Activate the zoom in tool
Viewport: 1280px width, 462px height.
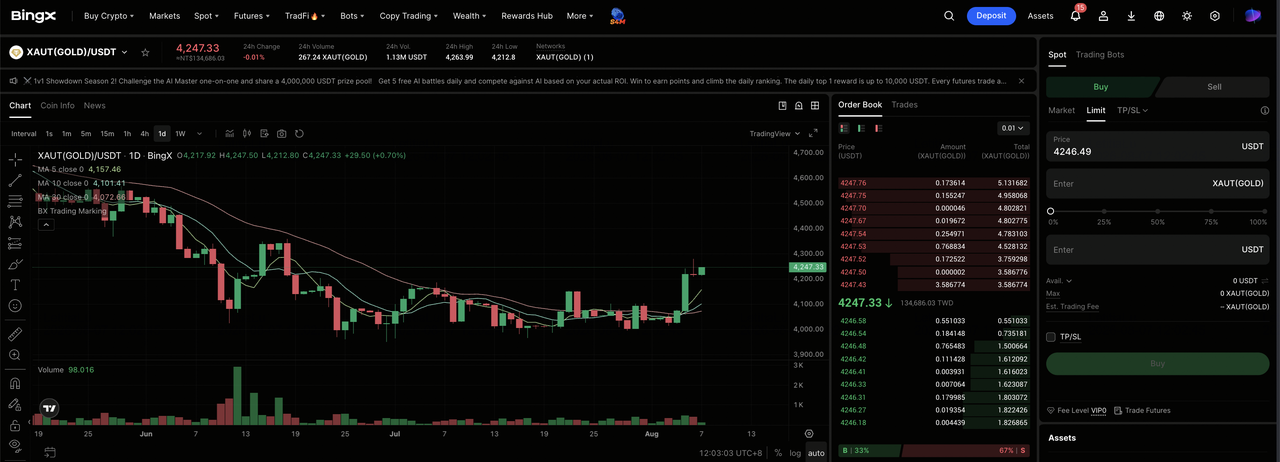pos(15,355)
